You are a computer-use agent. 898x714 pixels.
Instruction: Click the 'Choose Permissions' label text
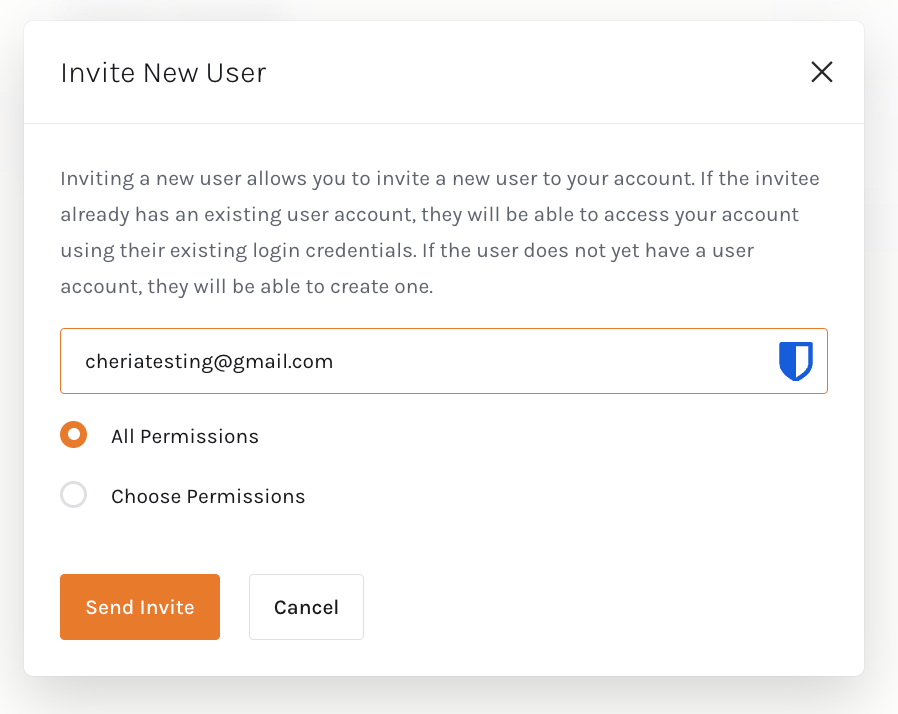click(208, 497)
